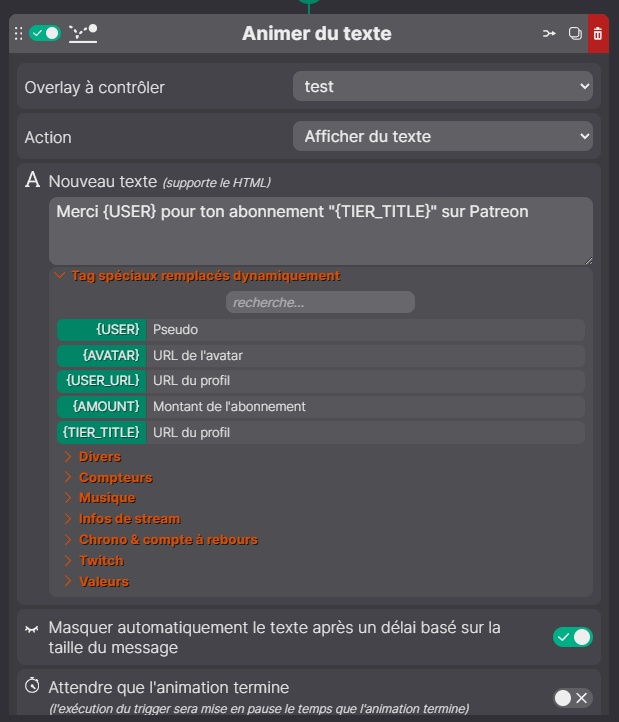The image size is (619, 722).
Task: Click the text animation icon in header
Action: click(x=83, y=34)
